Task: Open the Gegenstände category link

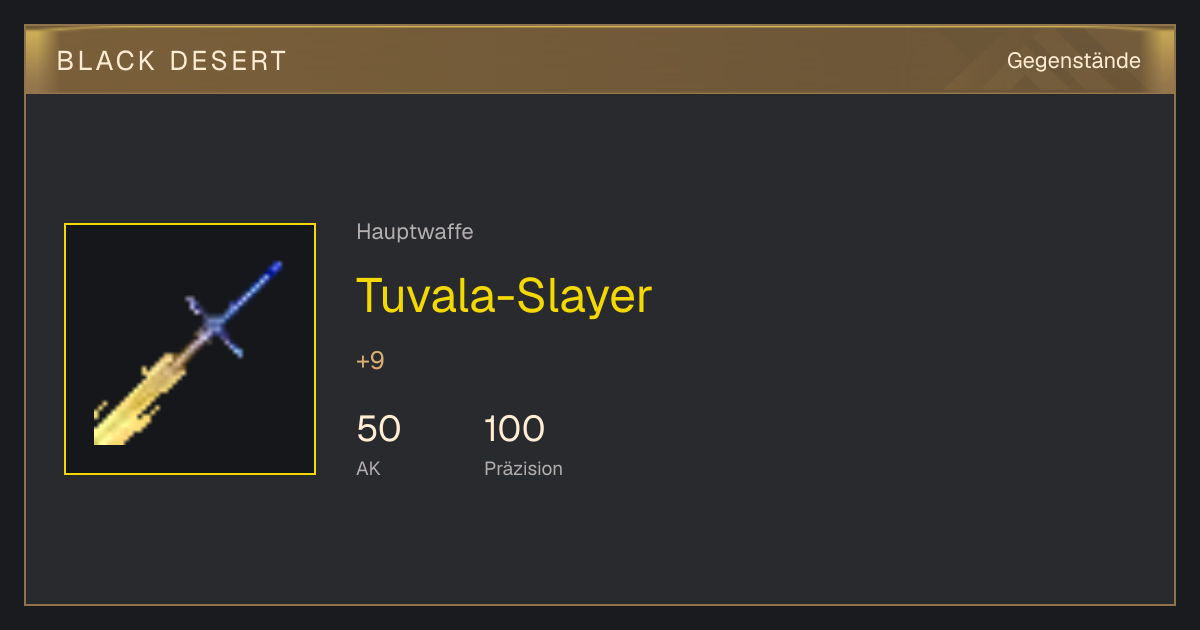Action: tap(1073, 61)
